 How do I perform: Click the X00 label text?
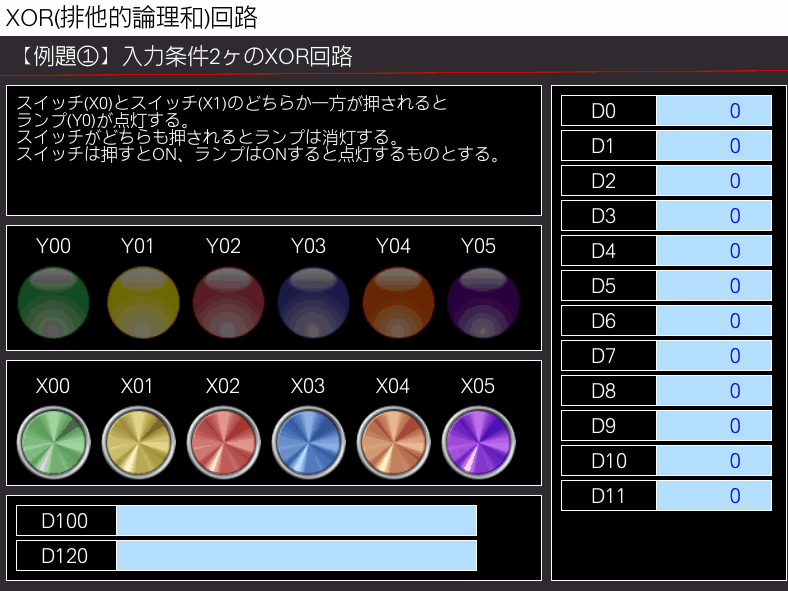53,386
